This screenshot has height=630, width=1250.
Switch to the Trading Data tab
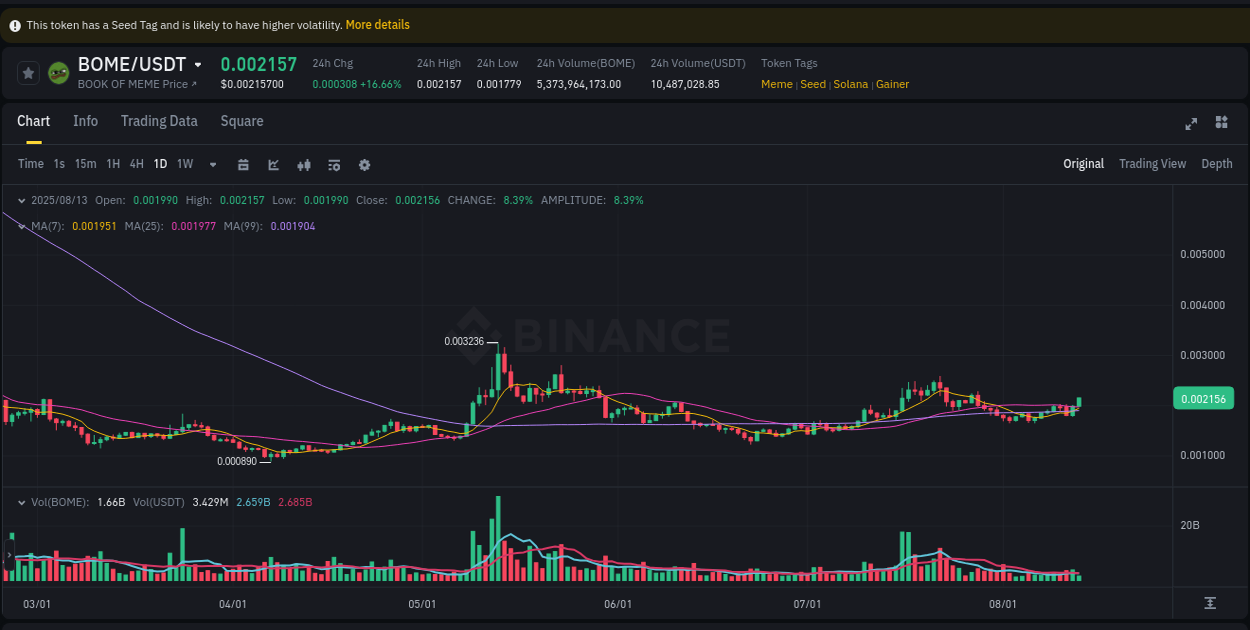point(159,120)
